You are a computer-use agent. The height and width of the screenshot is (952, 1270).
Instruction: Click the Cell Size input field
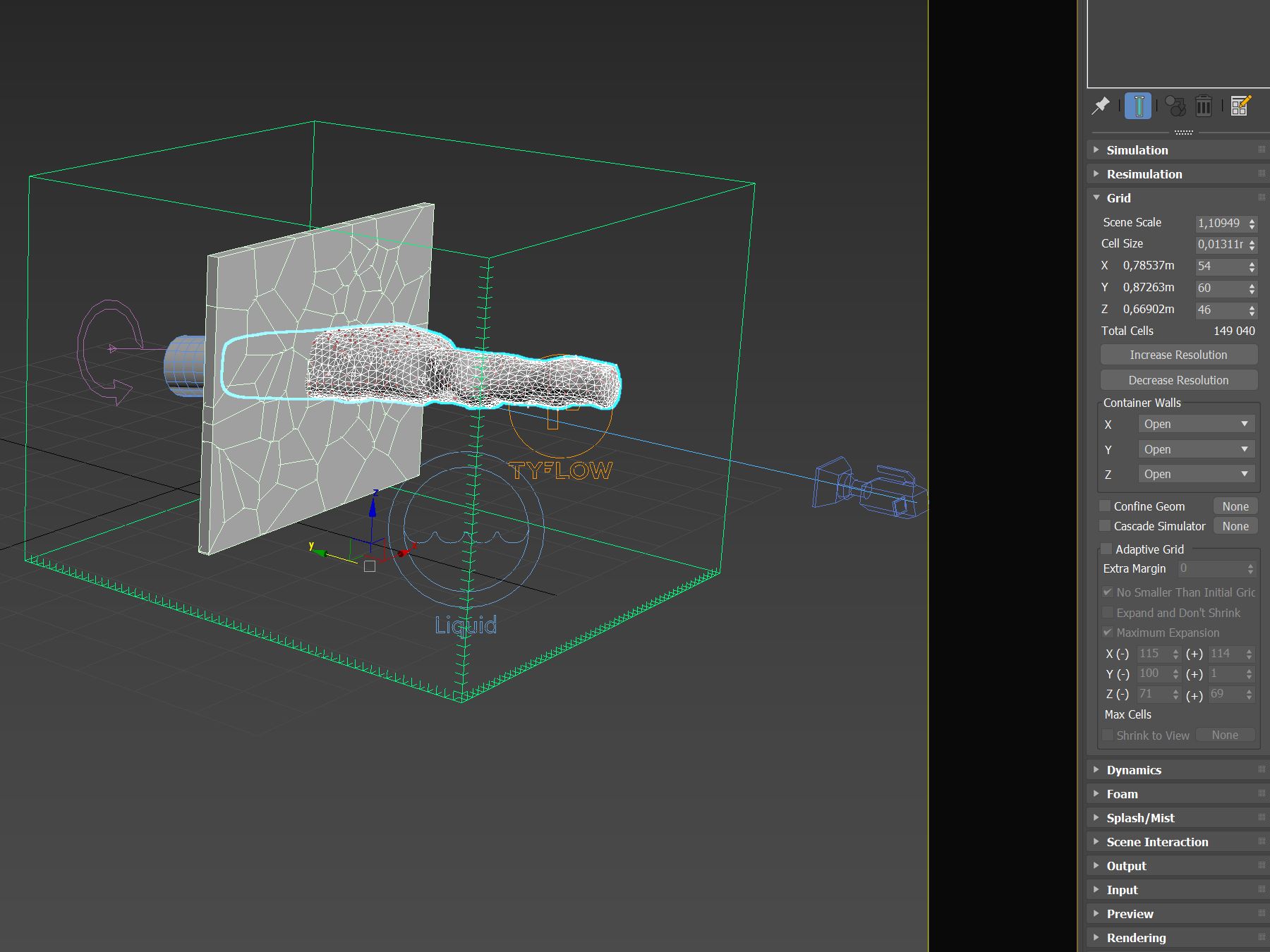[x=1220, y=245]
